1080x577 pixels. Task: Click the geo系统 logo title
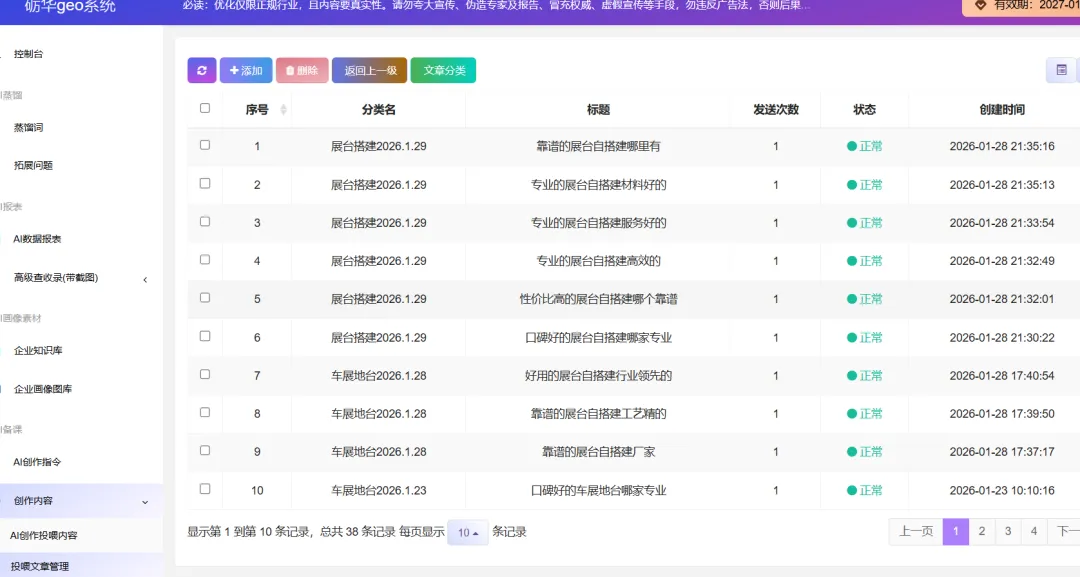coord(70,6)
